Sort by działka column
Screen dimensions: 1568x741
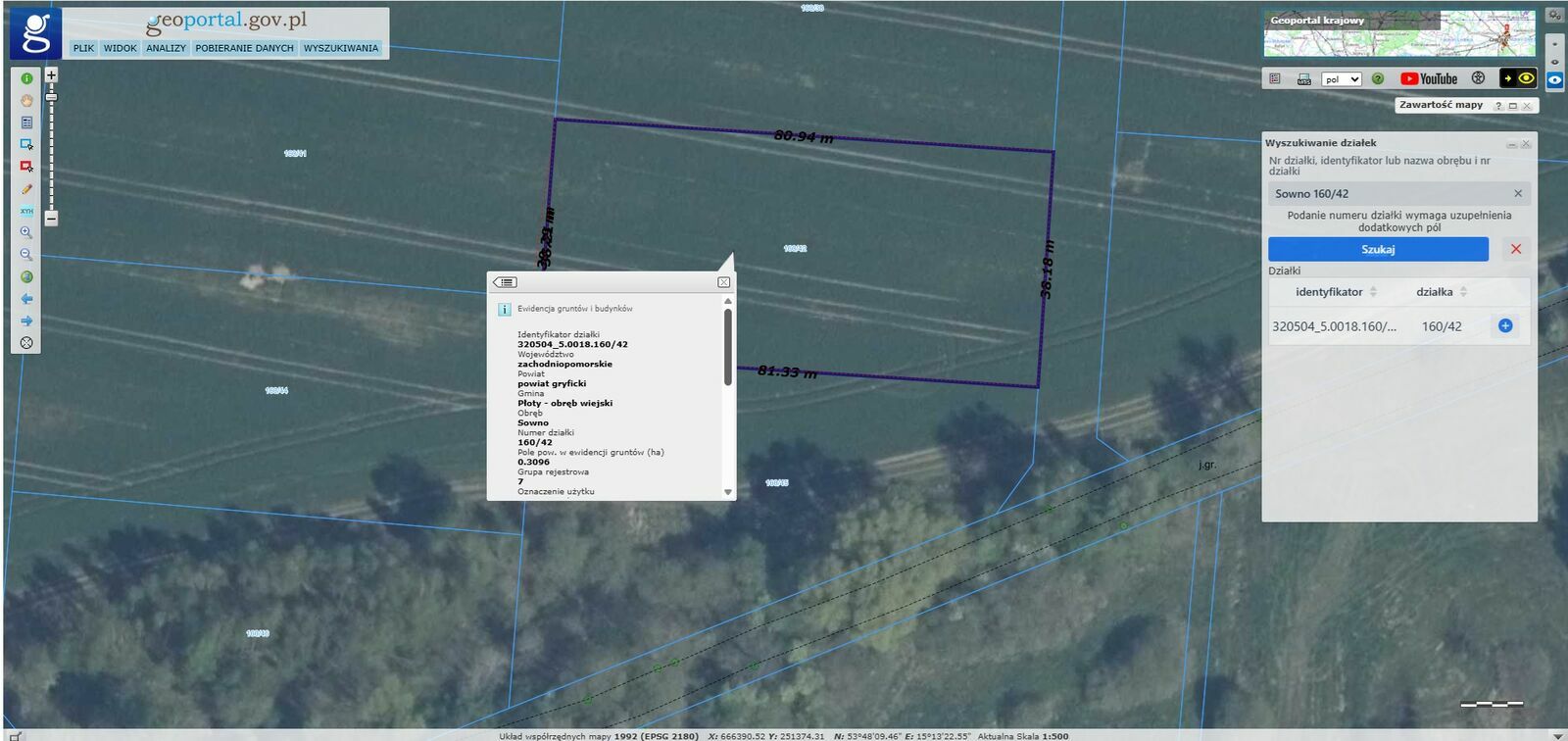tap(1442, 292)
